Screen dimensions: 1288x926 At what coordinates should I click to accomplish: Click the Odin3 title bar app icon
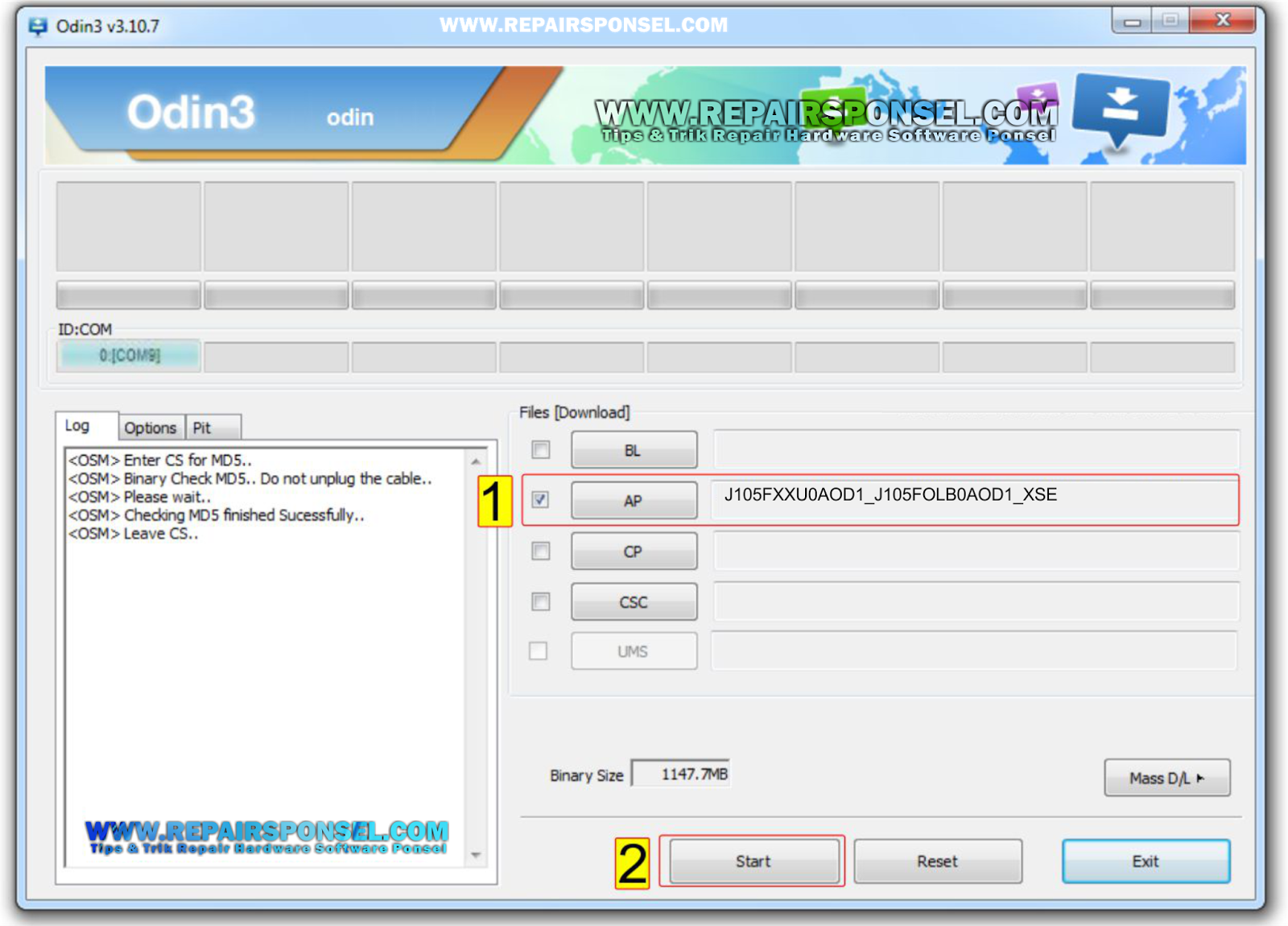37,27
